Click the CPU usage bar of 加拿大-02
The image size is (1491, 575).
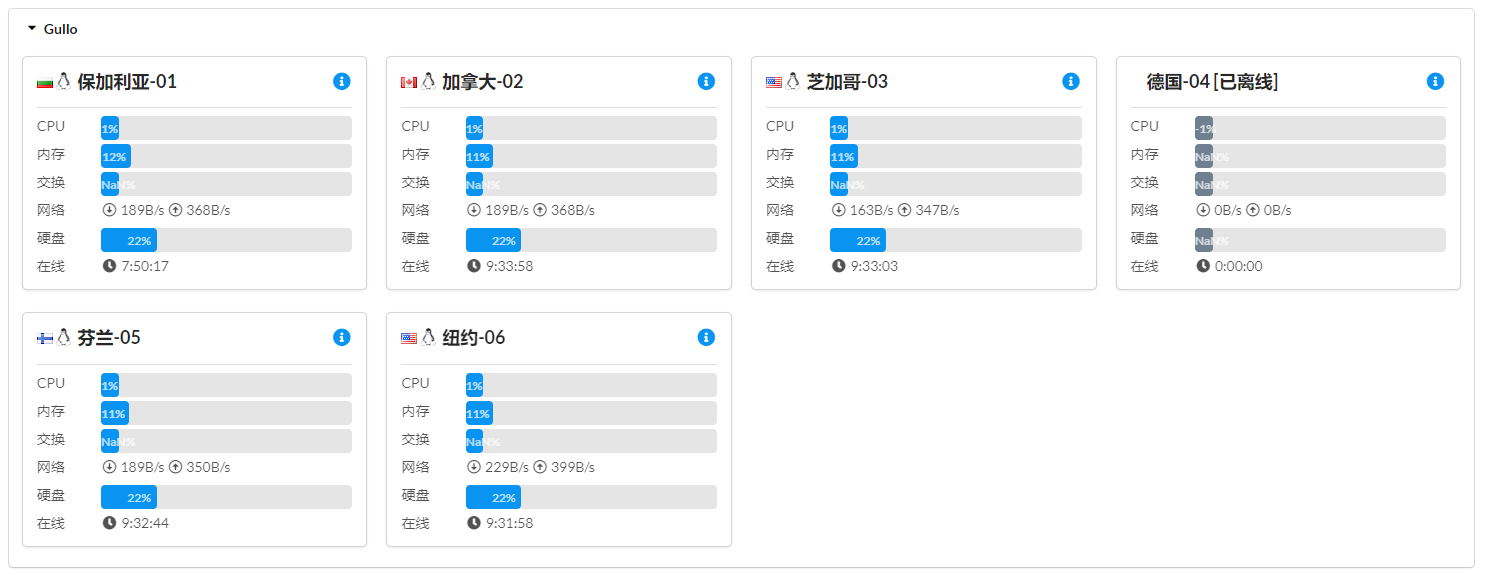click(x=591, y=128)
